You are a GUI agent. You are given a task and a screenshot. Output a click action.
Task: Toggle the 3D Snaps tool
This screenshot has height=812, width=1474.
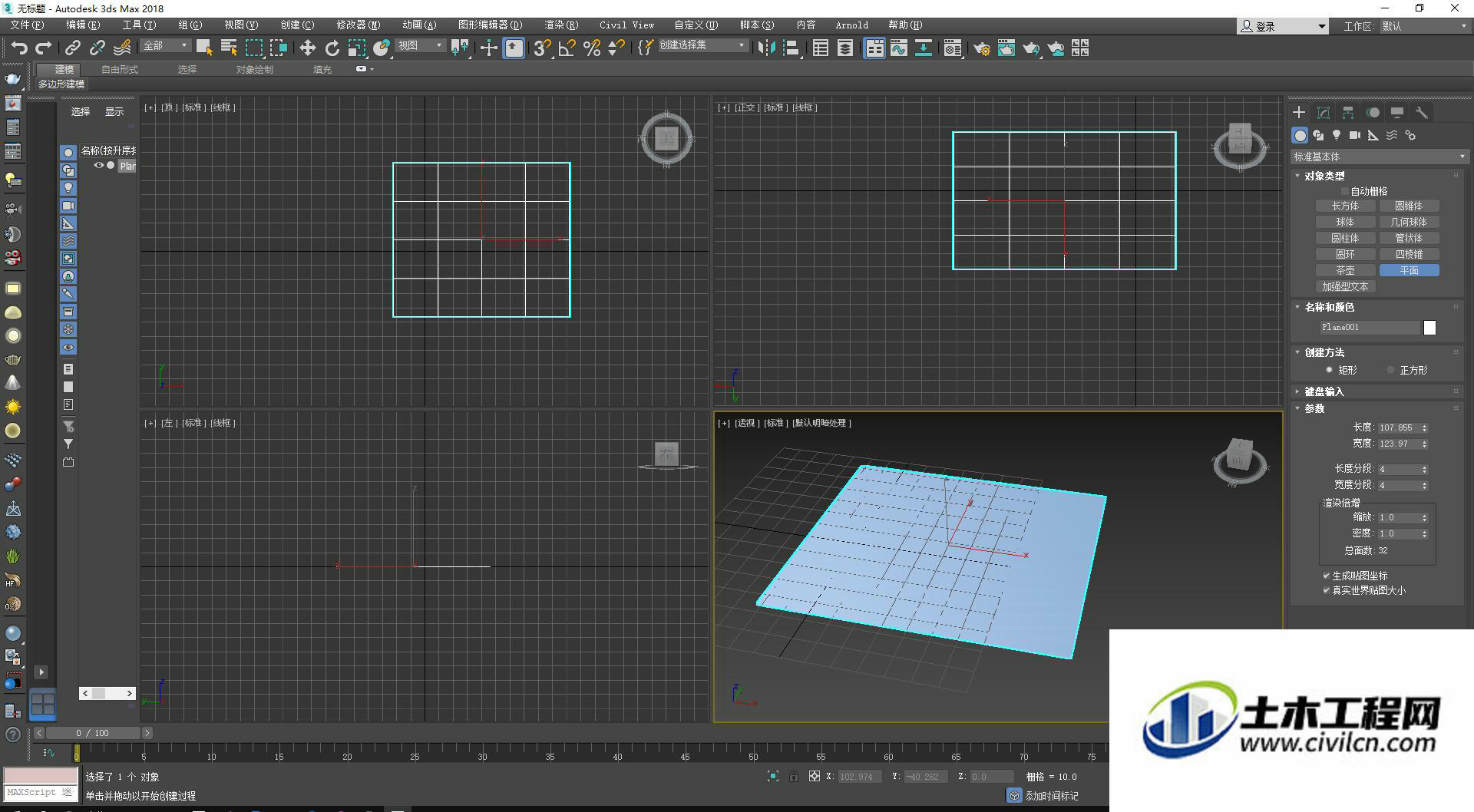(542, 48)
